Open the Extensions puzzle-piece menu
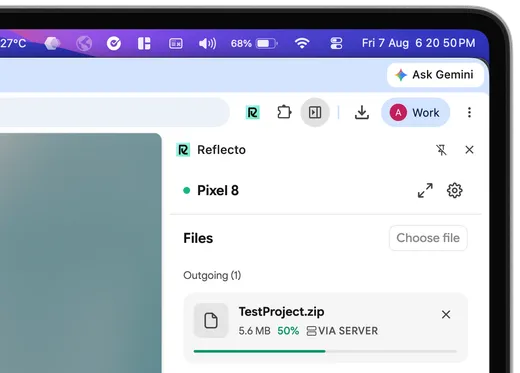 [284, 112]
